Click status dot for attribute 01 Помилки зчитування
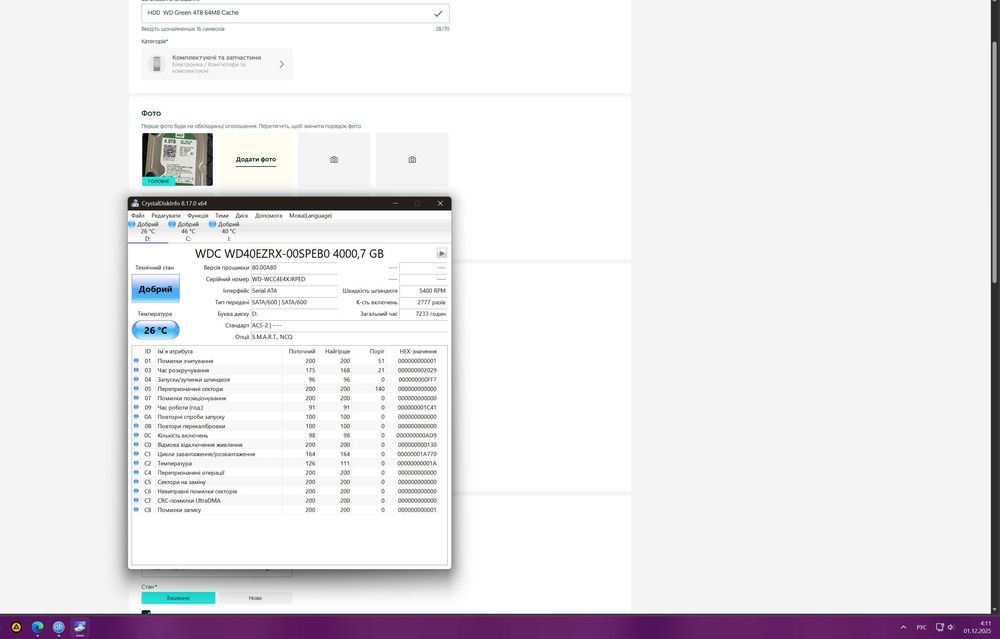1000x639 pixels. [136, 361]
